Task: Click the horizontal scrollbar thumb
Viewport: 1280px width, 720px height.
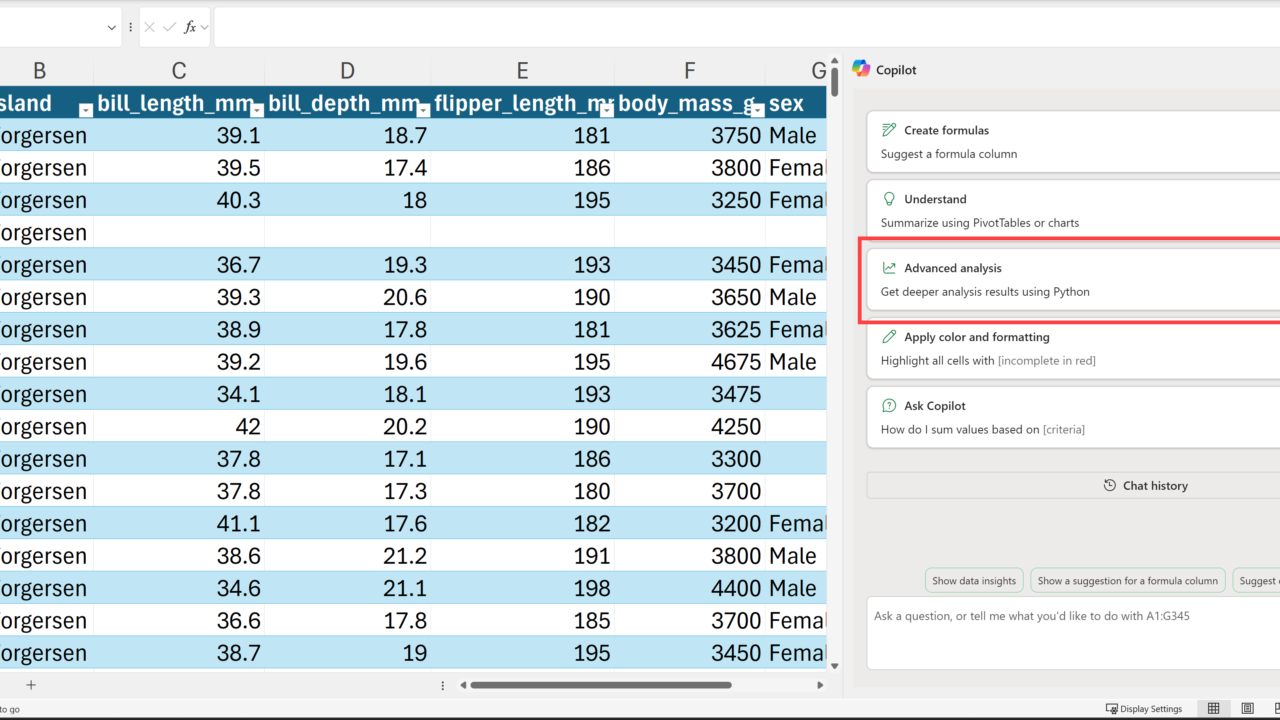Action: (600, 685)
